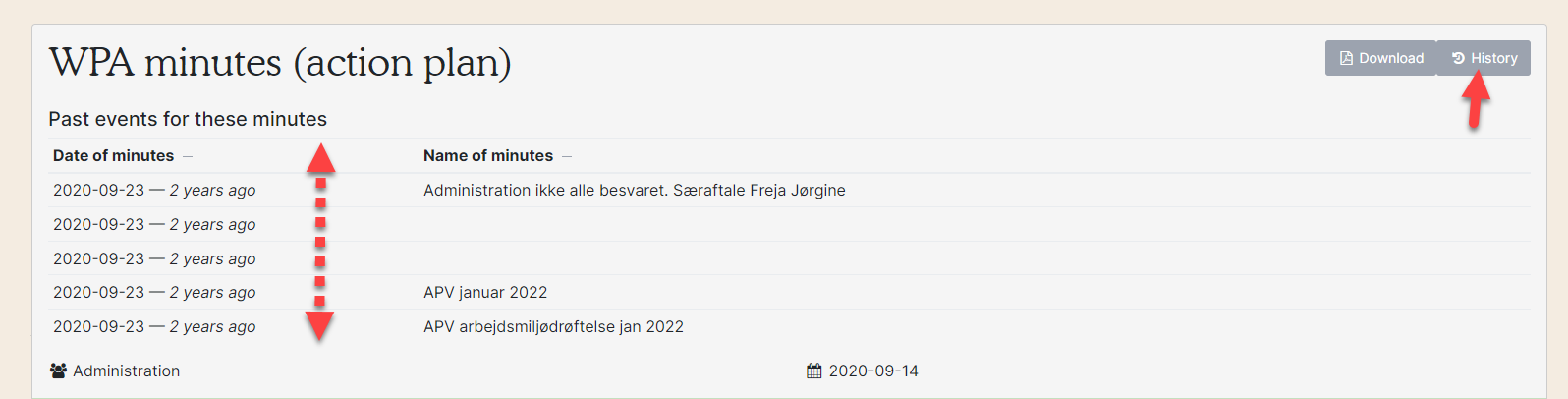Click the PDF file icon in Download
This screenshot has width=1568, height=399.
[1346, 58]
